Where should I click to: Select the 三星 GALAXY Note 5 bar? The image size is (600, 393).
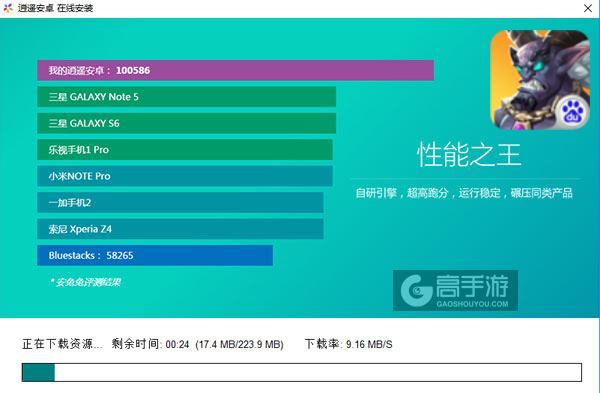pos(186,97)
